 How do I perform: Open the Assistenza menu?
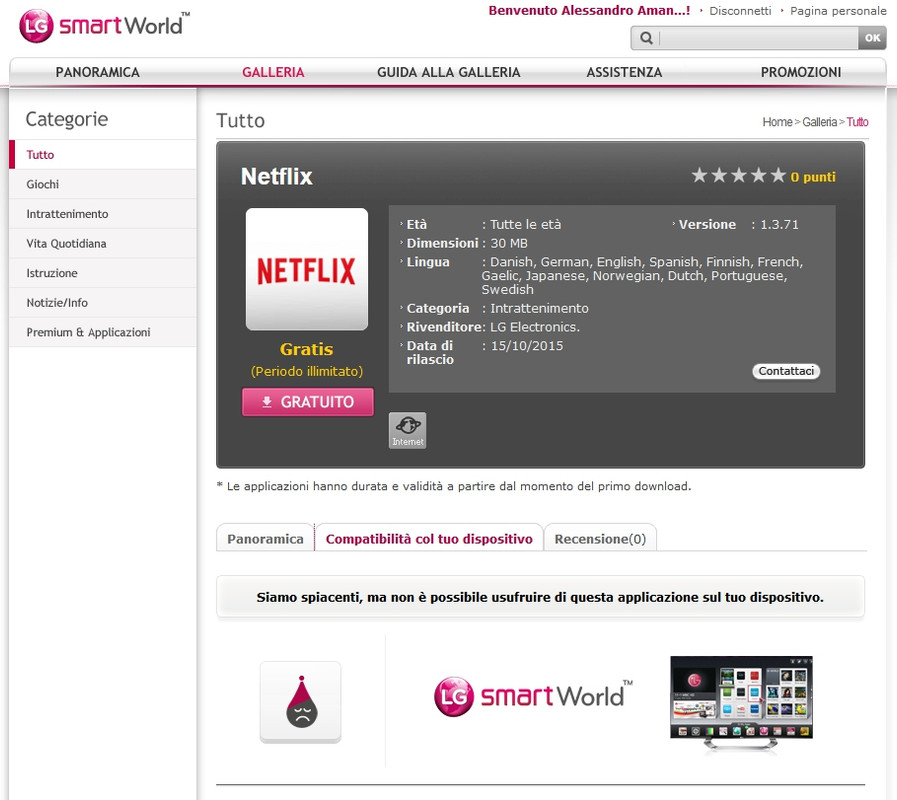[x=624, y=72]
